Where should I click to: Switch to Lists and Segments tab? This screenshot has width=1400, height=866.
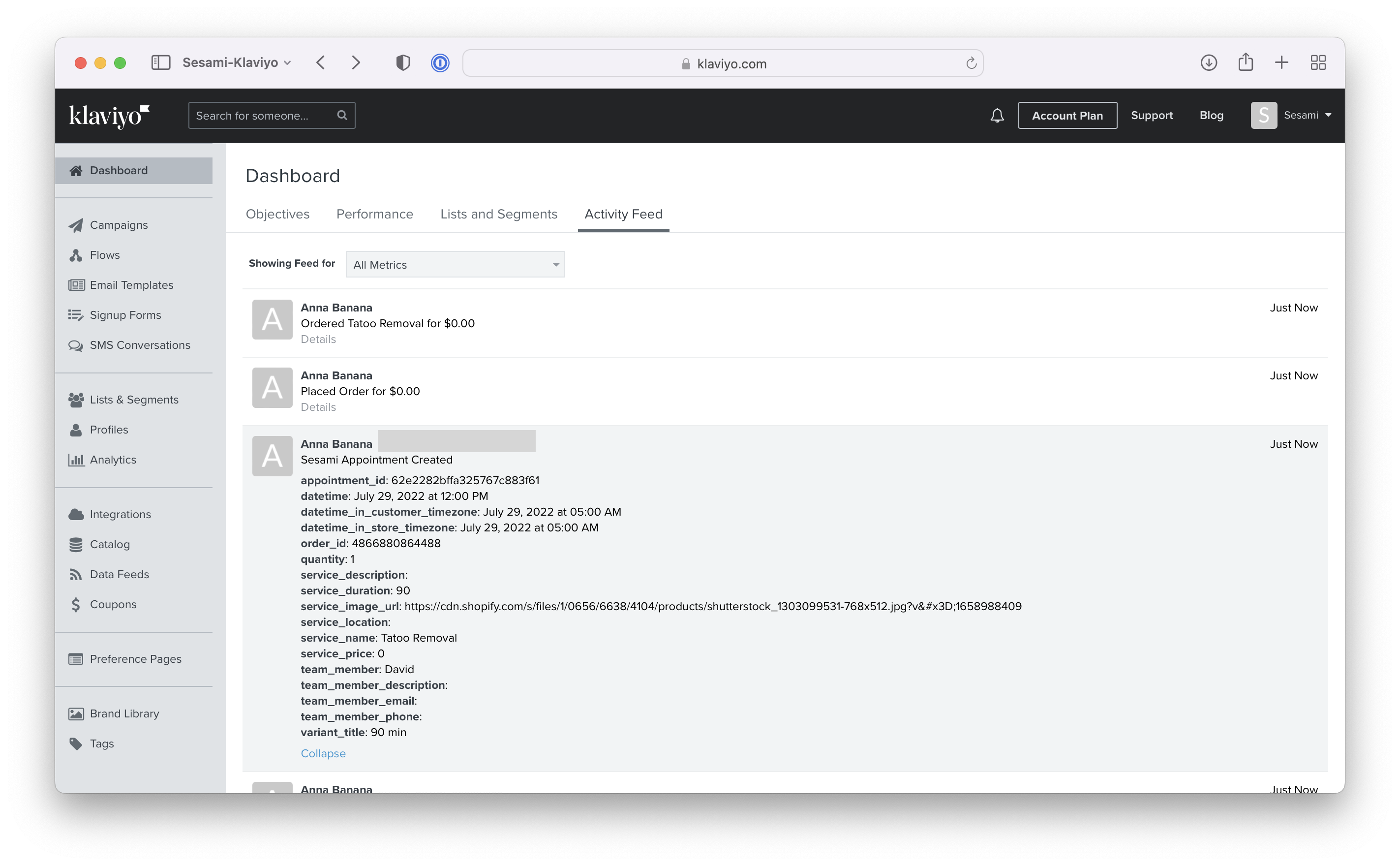pos(498,214)
